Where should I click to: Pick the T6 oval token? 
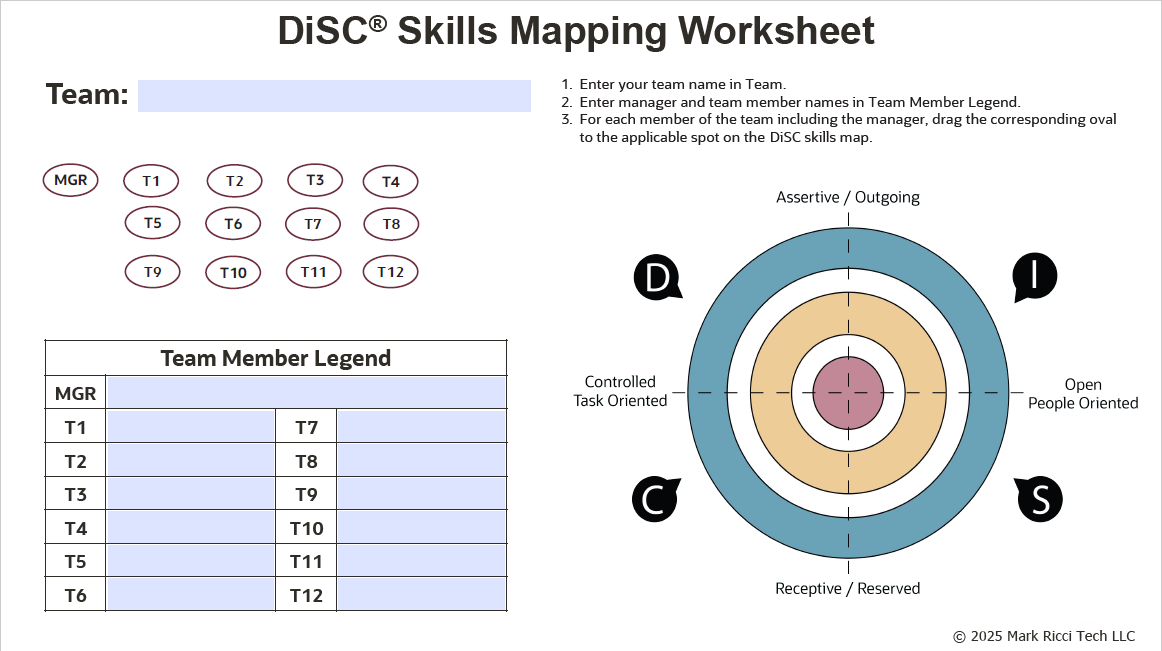click(233, 224)
